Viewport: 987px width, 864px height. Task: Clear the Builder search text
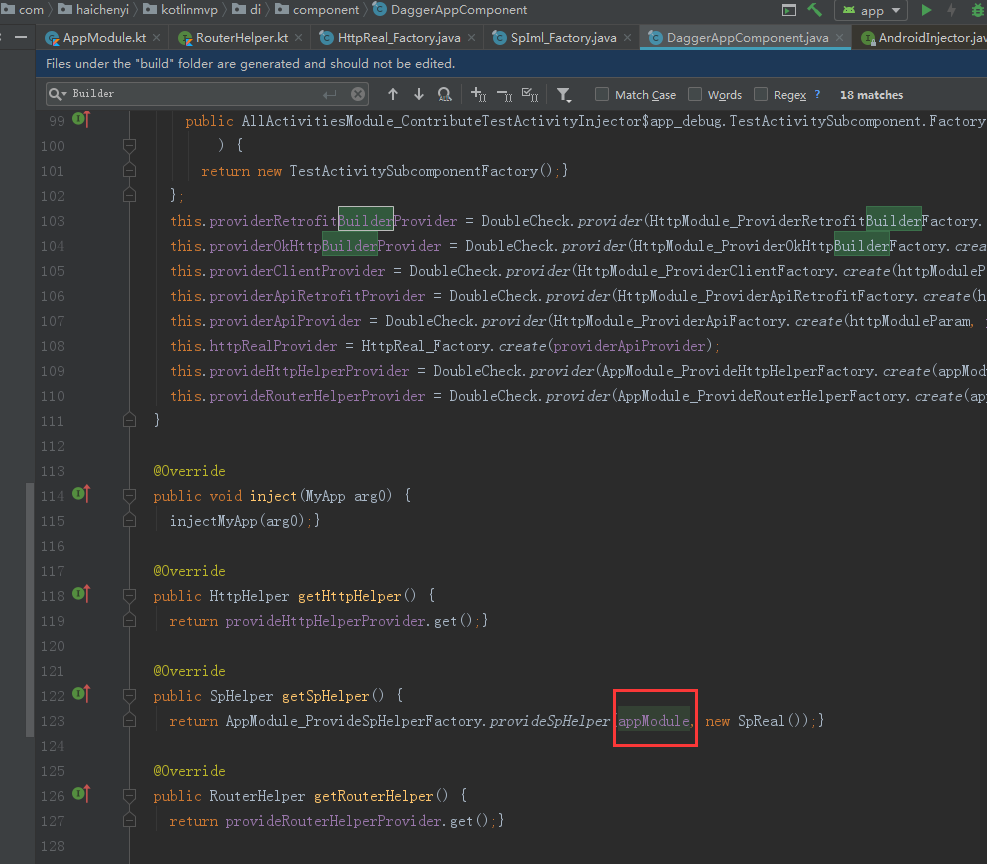point(358,94)
